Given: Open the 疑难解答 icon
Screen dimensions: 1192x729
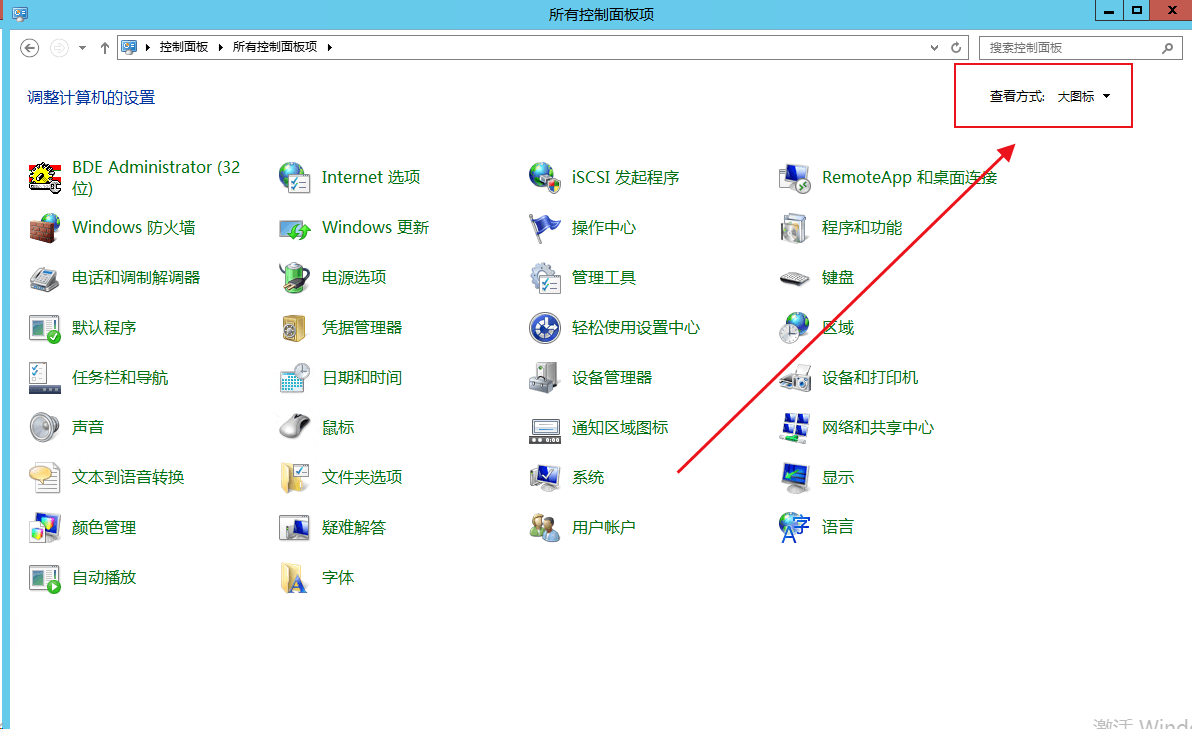Looking at the screenshot, I should coord(294,528).
